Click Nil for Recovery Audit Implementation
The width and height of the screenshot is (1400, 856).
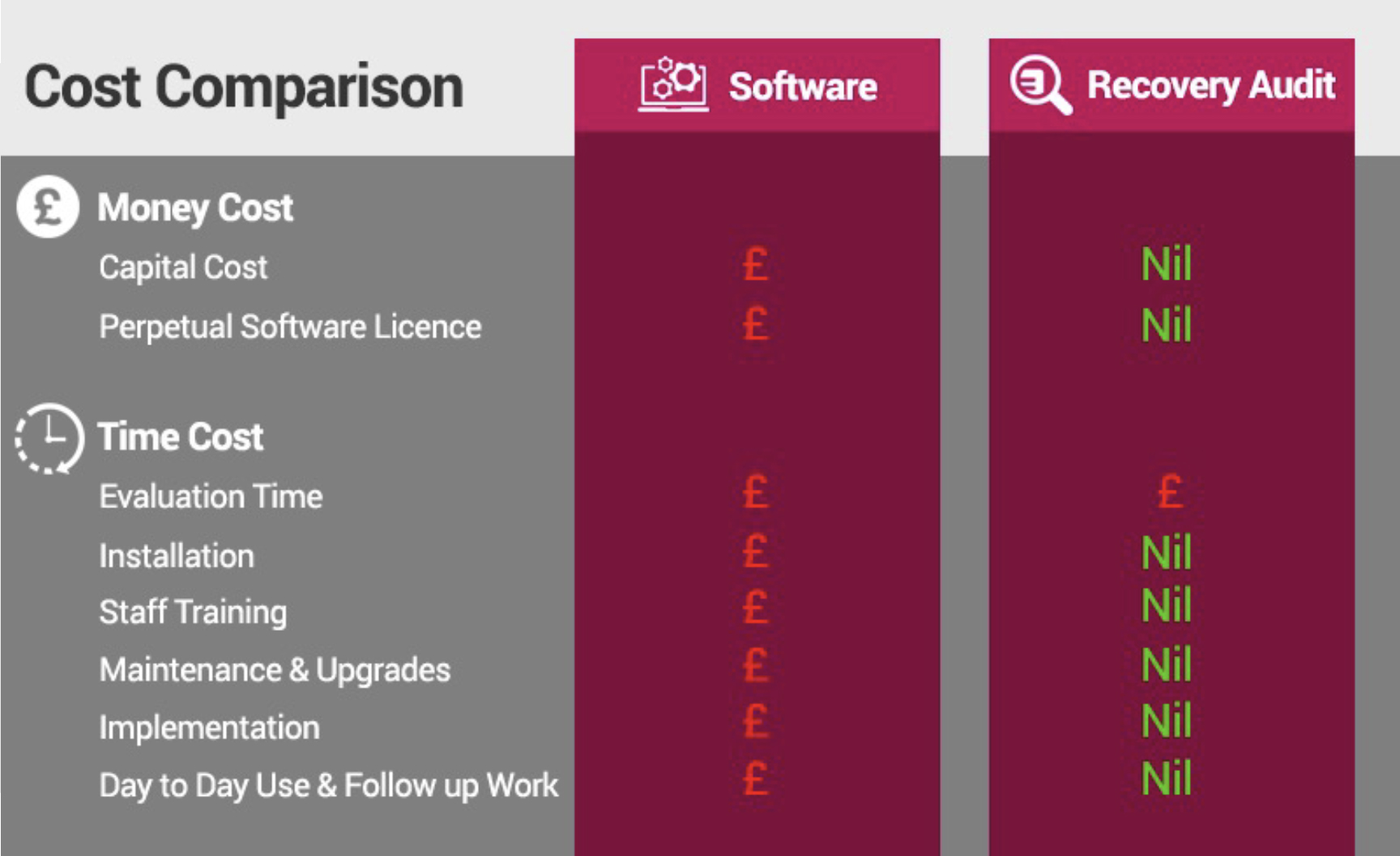(1167, 721)
